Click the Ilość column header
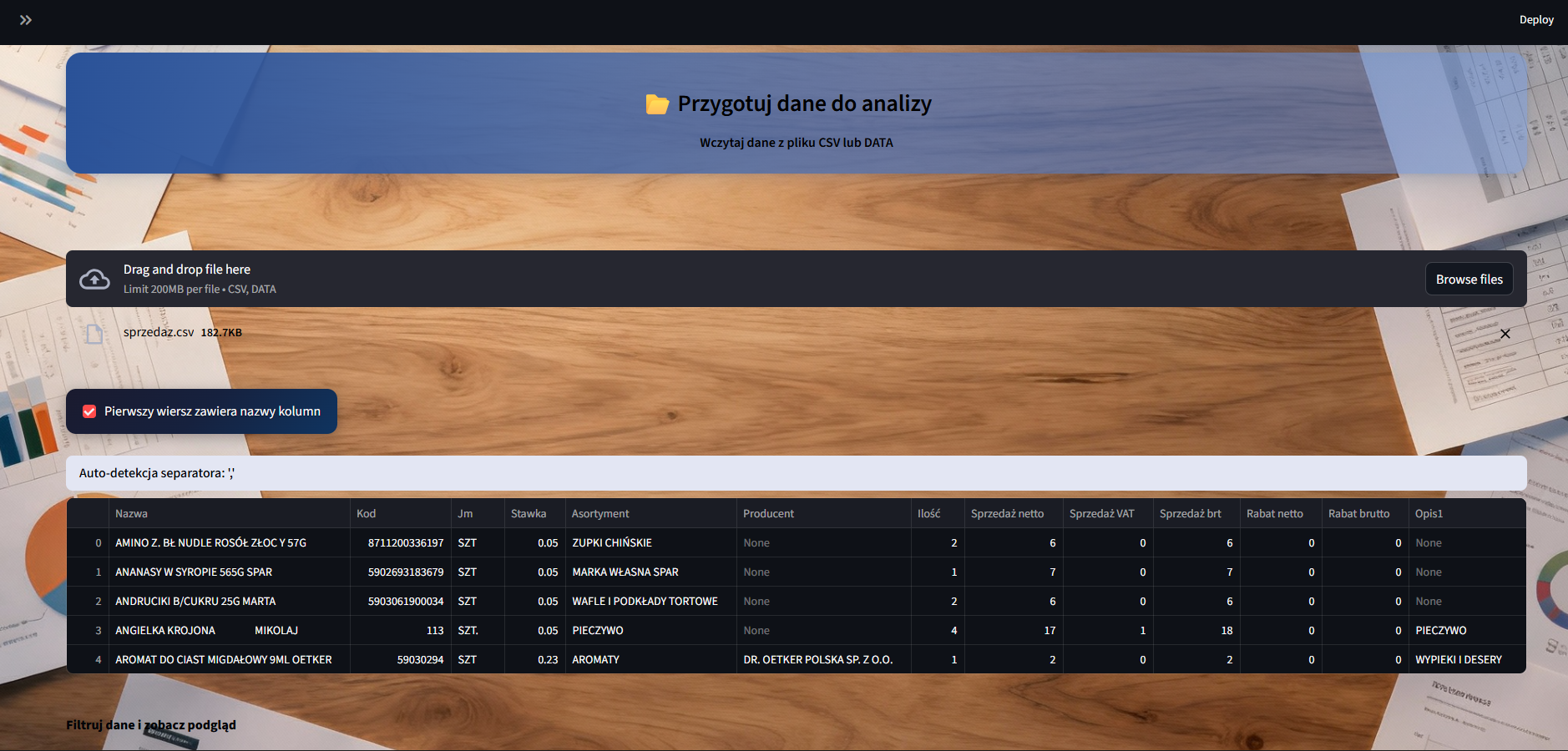 (x=938, y=513)
